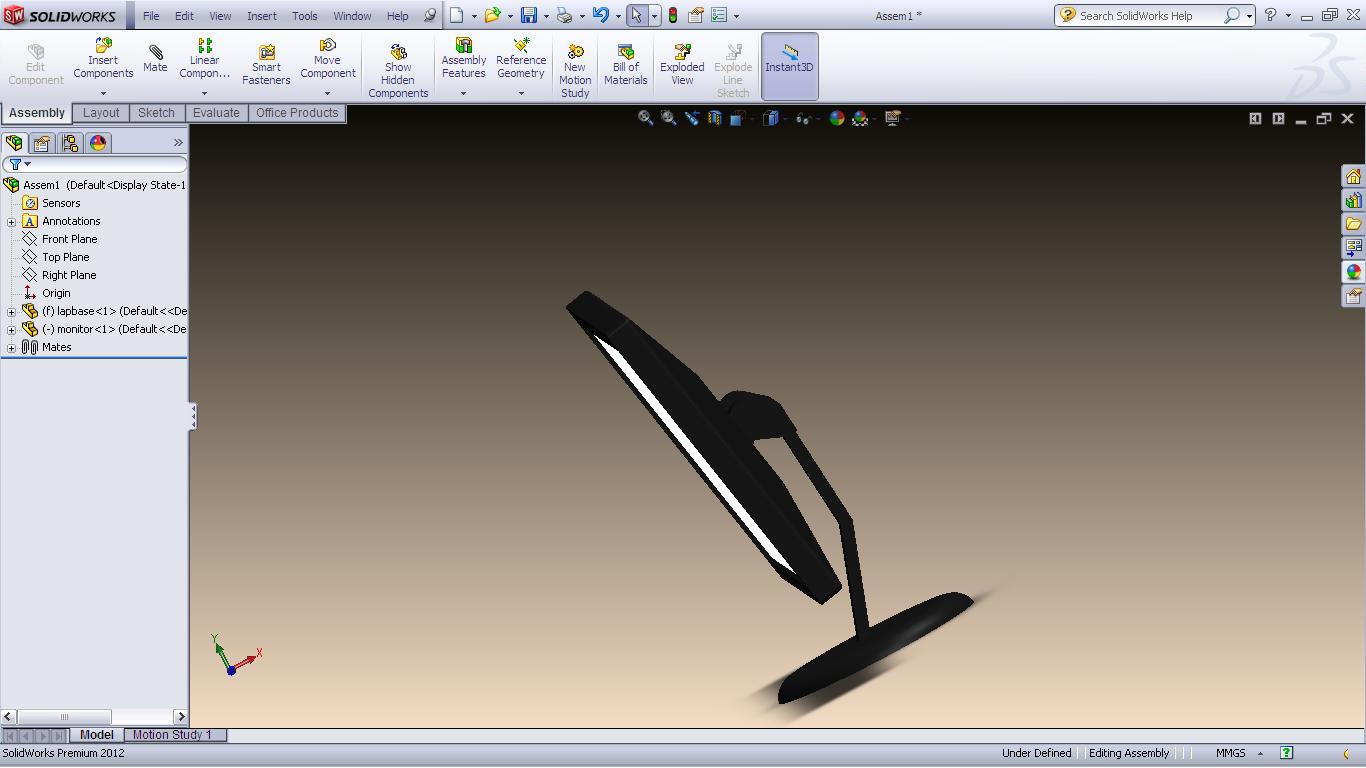
Task: Click the Undo arrow icon
Action: 601,15
